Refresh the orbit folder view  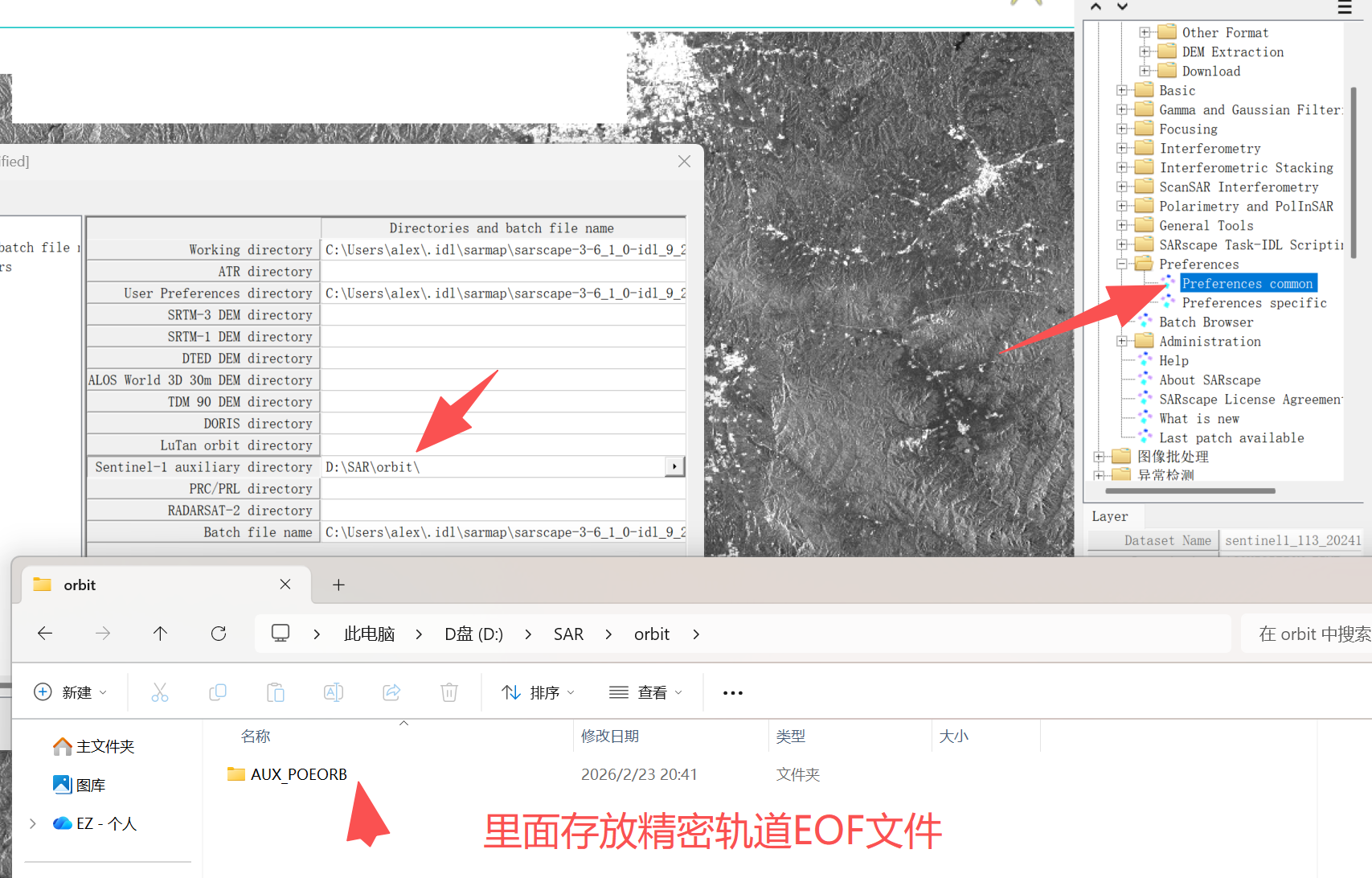click(219, 634)
